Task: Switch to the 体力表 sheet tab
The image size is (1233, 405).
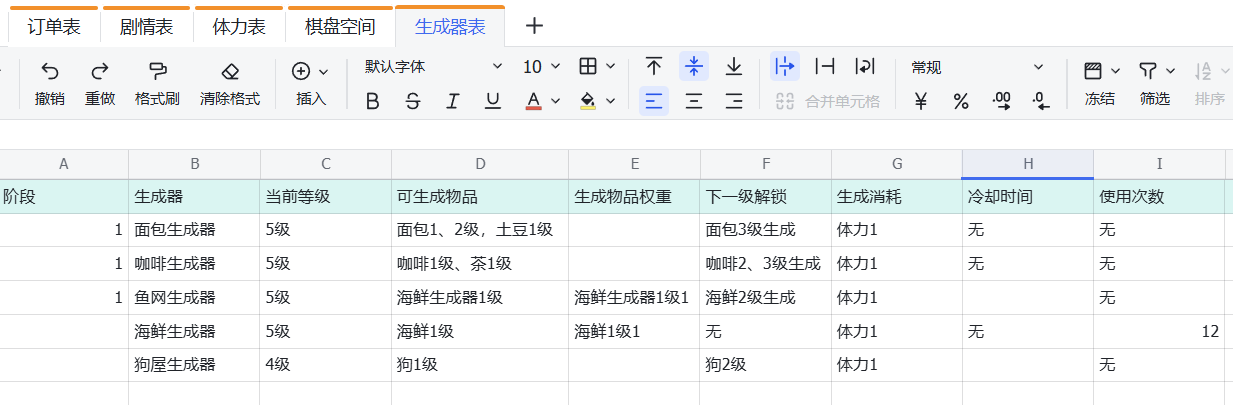Action: (239, 27)
